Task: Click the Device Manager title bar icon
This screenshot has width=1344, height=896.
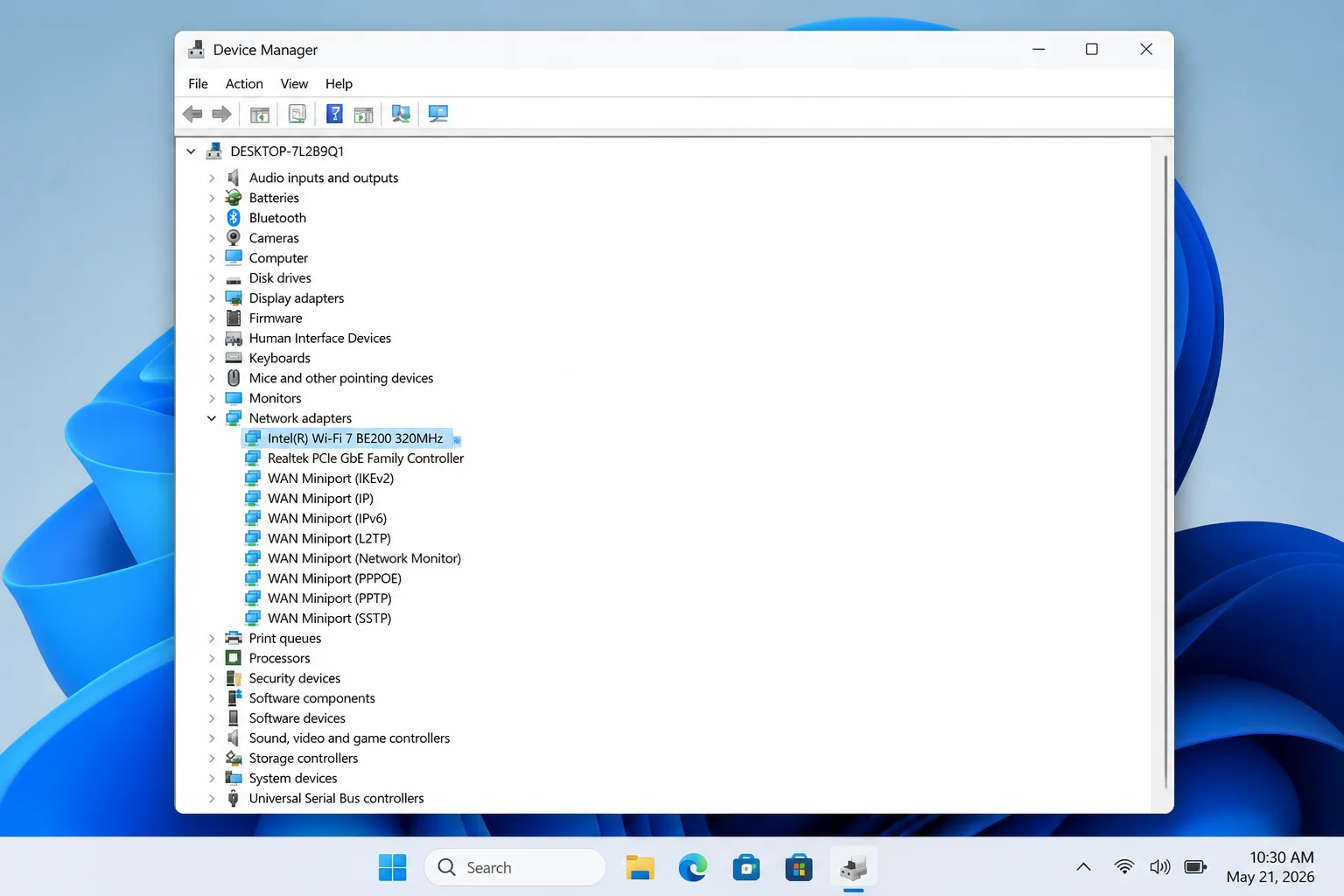Action: 196,50
